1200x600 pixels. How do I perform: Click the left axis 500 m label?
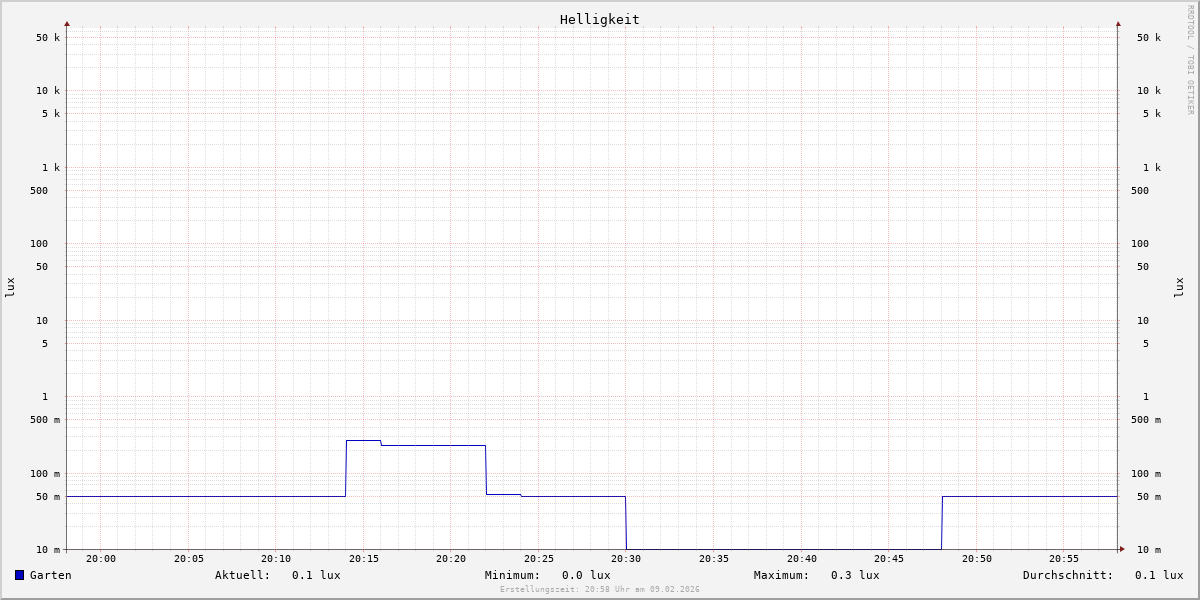(45, 420)
